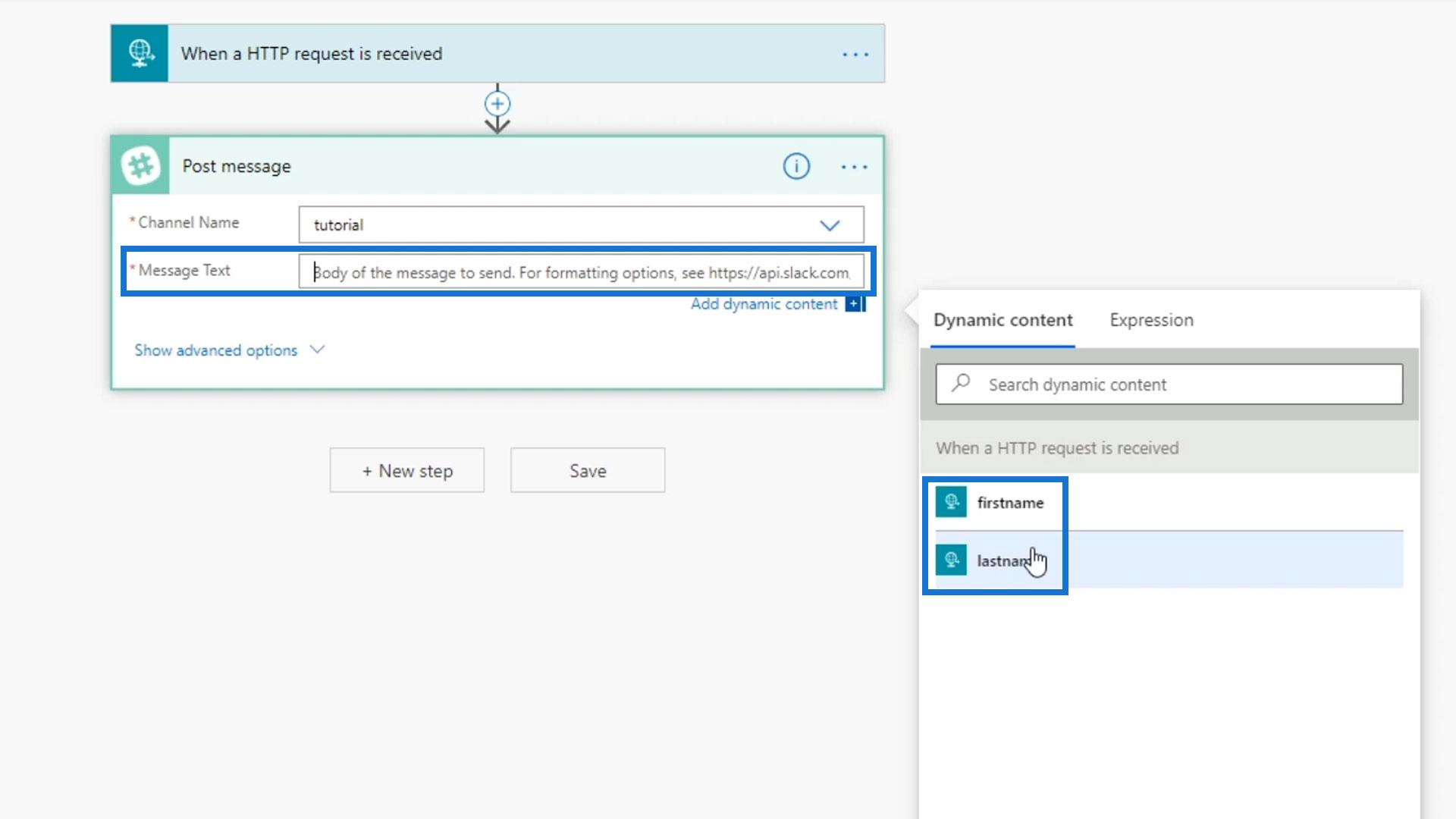The height and width of the screenshot is (819, 1456).
Task: Select the Dynamic content tab
Action: click(x=1003, y=320)
